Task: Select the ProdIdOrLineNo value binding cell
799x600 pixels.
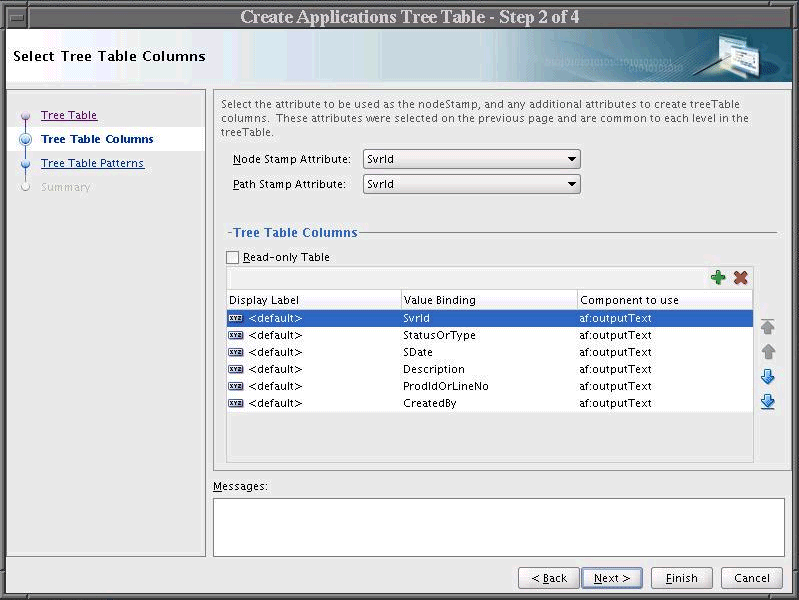Action: pos(489,386)
